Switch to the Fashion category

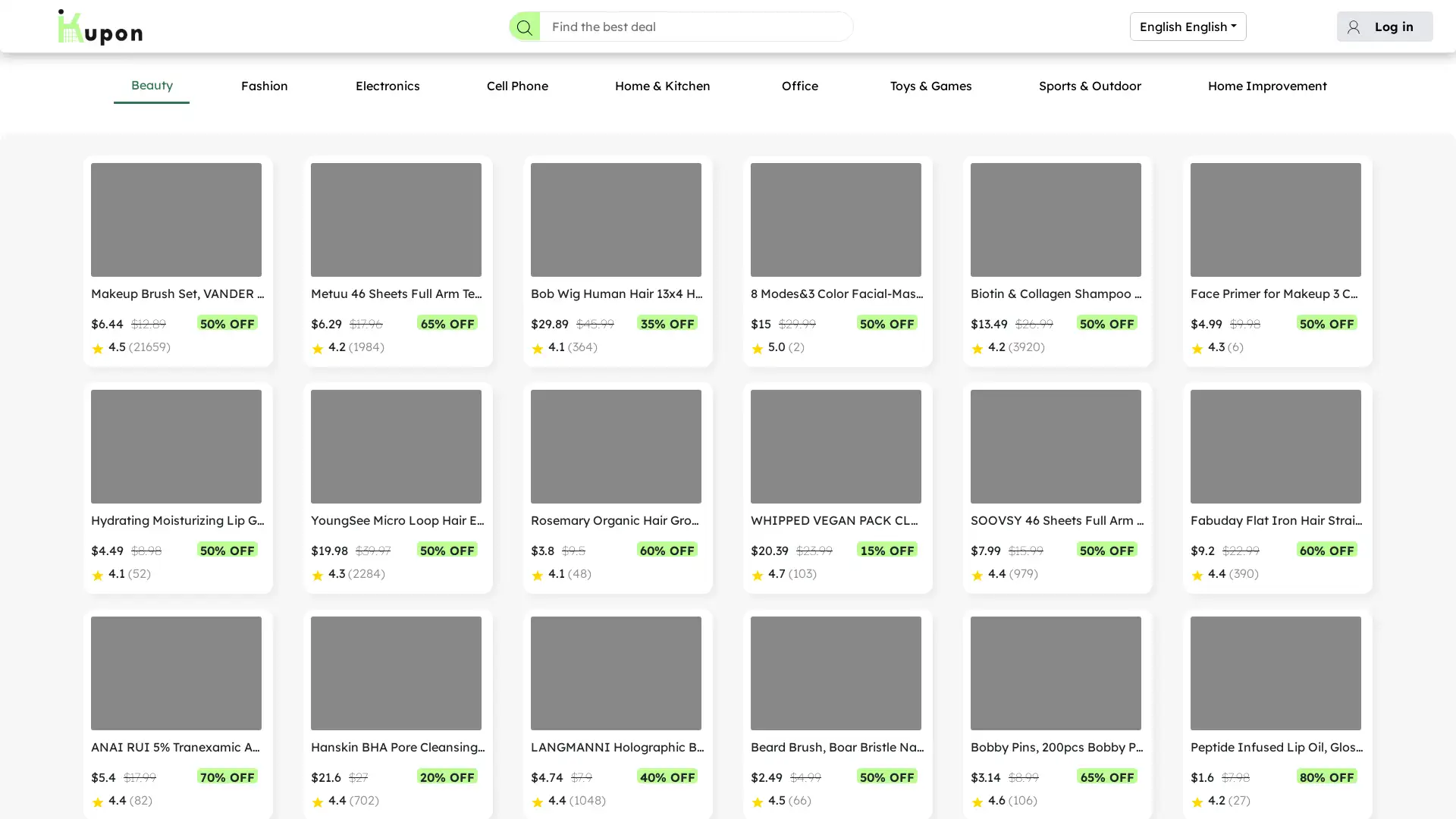coord(265,86)
